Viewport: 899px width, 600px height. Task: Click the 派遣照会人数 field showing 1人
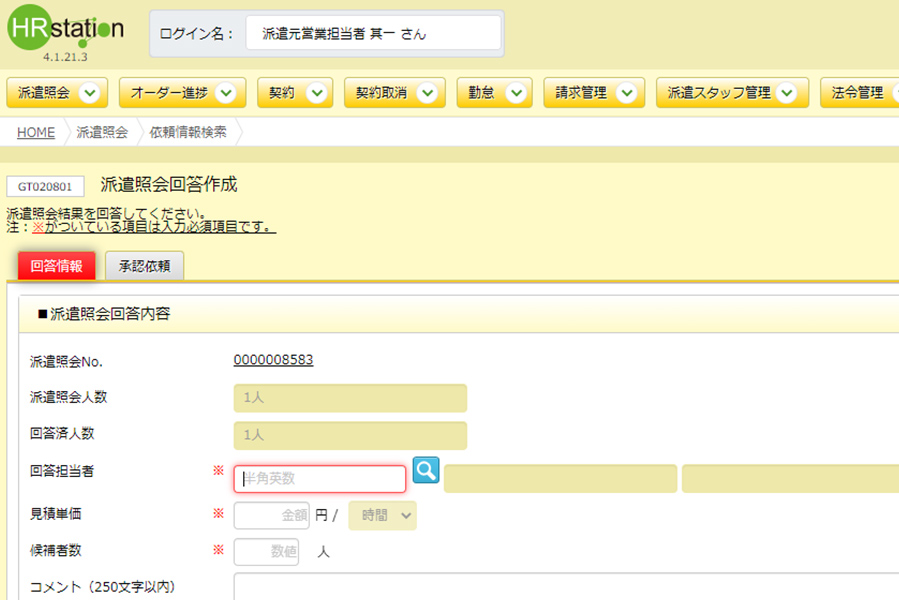click(350, 398)
